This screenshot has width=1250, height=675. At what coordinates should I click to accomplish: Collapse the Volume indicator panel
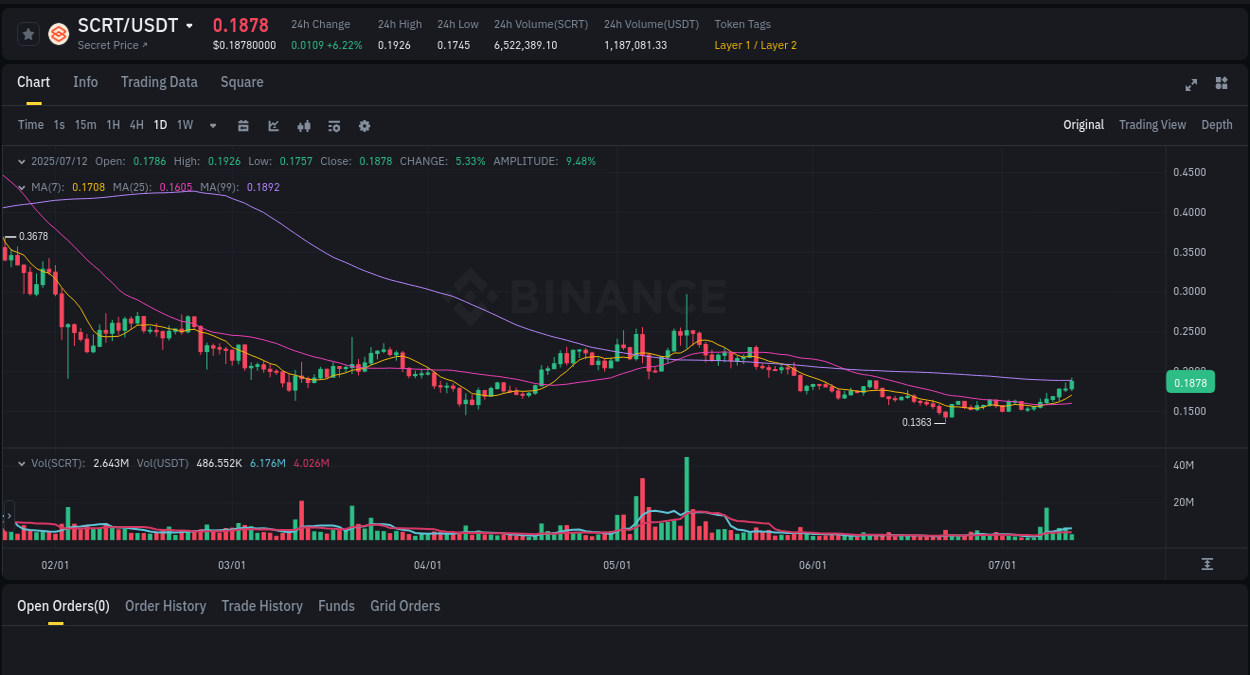coord(22,463)
